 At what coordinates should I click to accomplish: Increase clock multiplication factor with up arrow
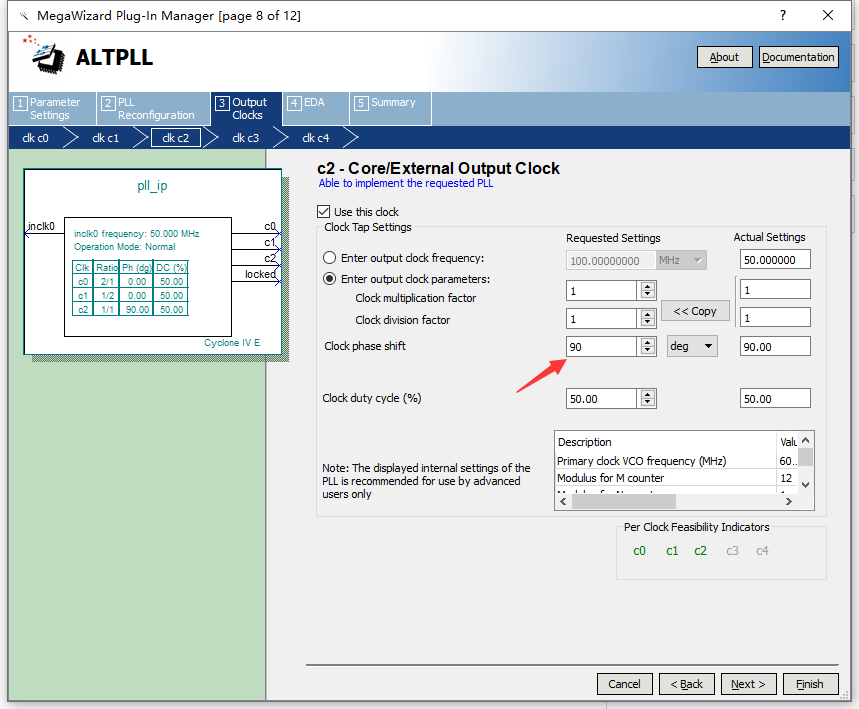pos(648,286)
